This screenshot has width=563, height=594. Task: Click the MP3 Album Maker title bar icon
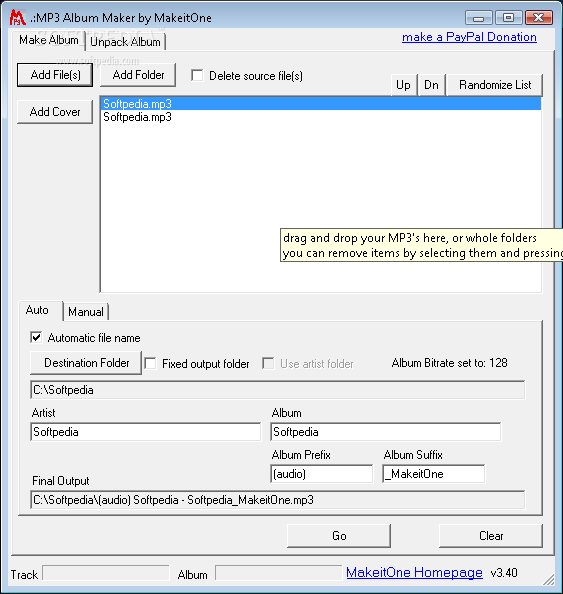pos(17,17)
